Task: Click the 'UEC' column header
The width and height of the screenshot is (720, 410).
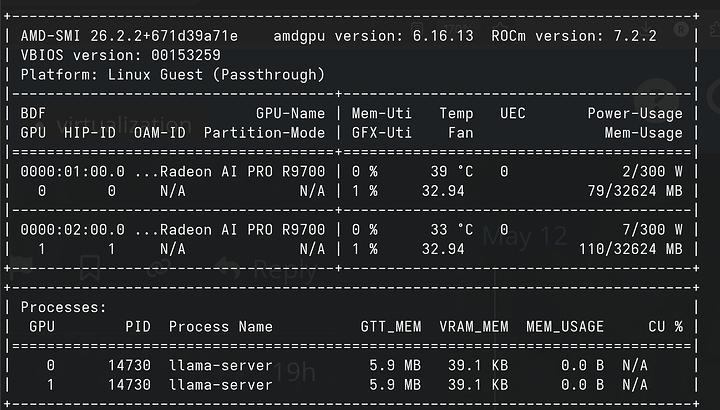Action: coord(512,113)
